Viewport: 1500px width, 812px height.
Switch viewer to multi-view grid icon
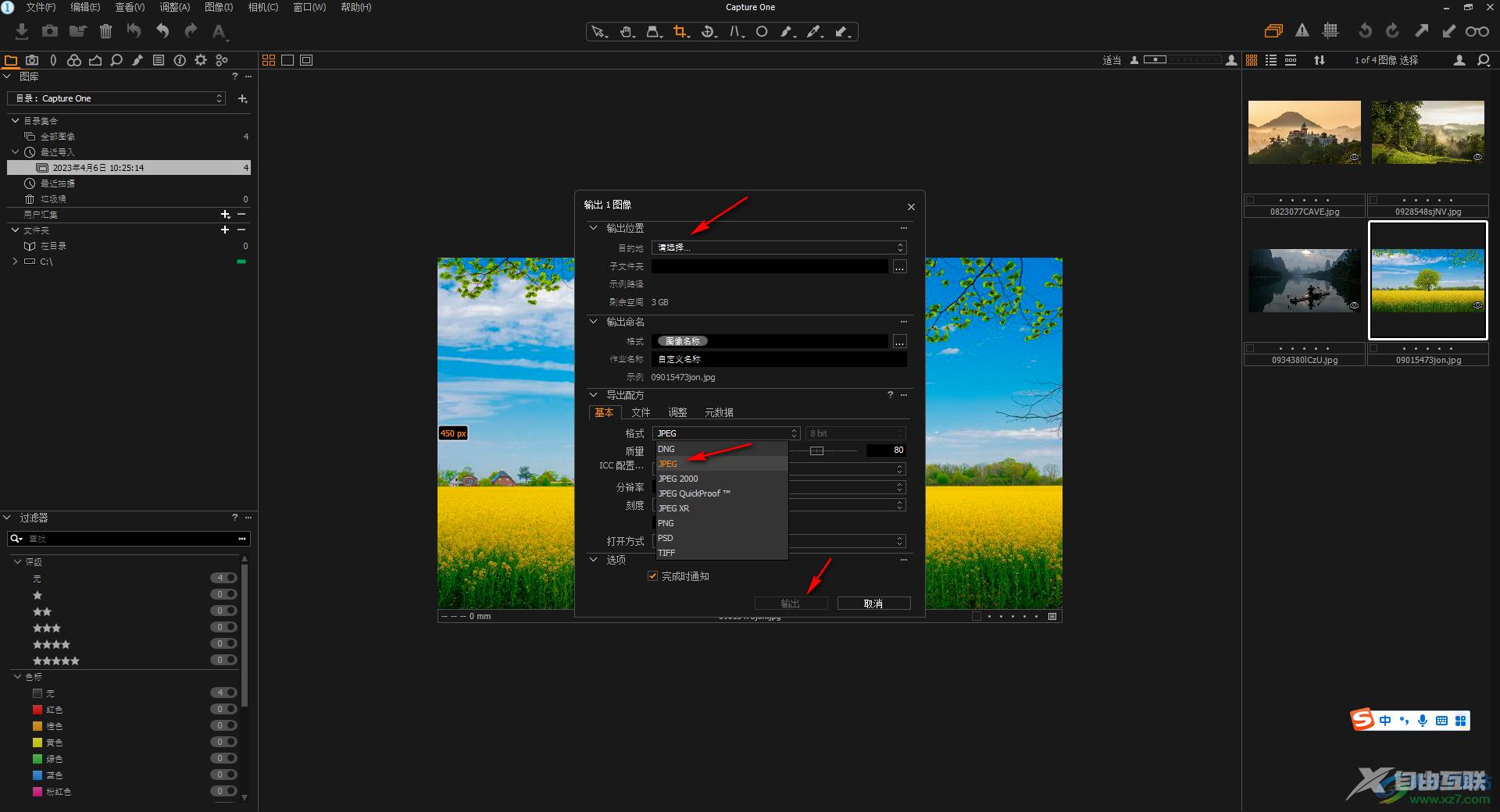269,60
